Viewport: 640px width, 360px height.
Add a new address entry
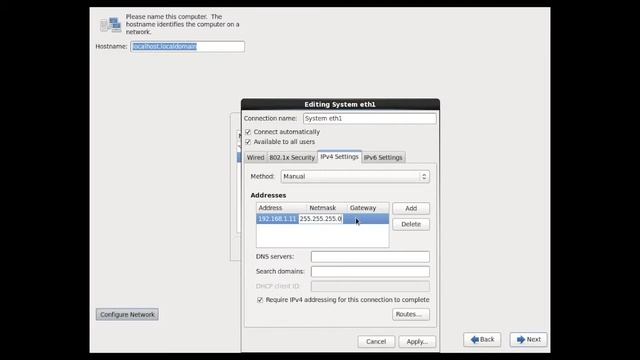(x=411, y=208)
